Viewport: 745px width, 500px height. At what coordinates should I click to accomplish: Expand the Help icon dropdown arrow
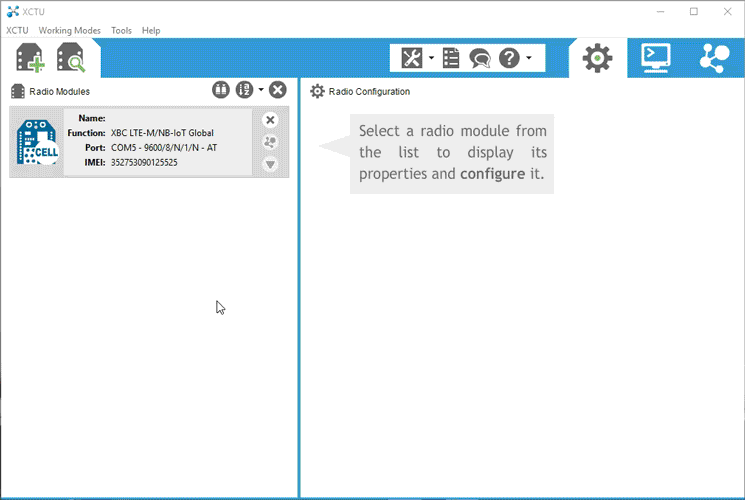click(x=529, y=58)
